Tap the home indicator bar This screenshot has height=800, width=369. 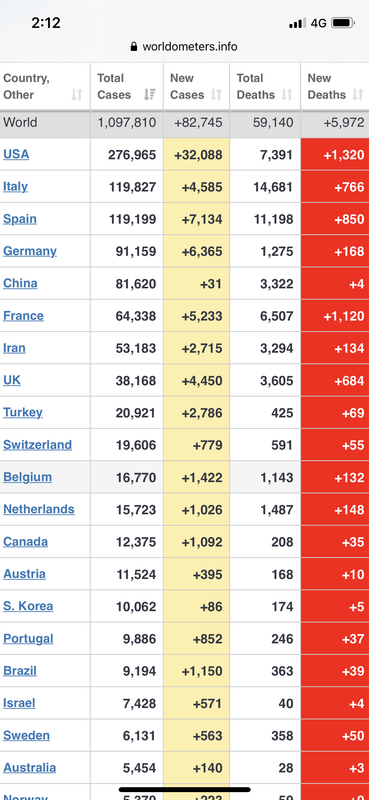click(x=185, y=790)
